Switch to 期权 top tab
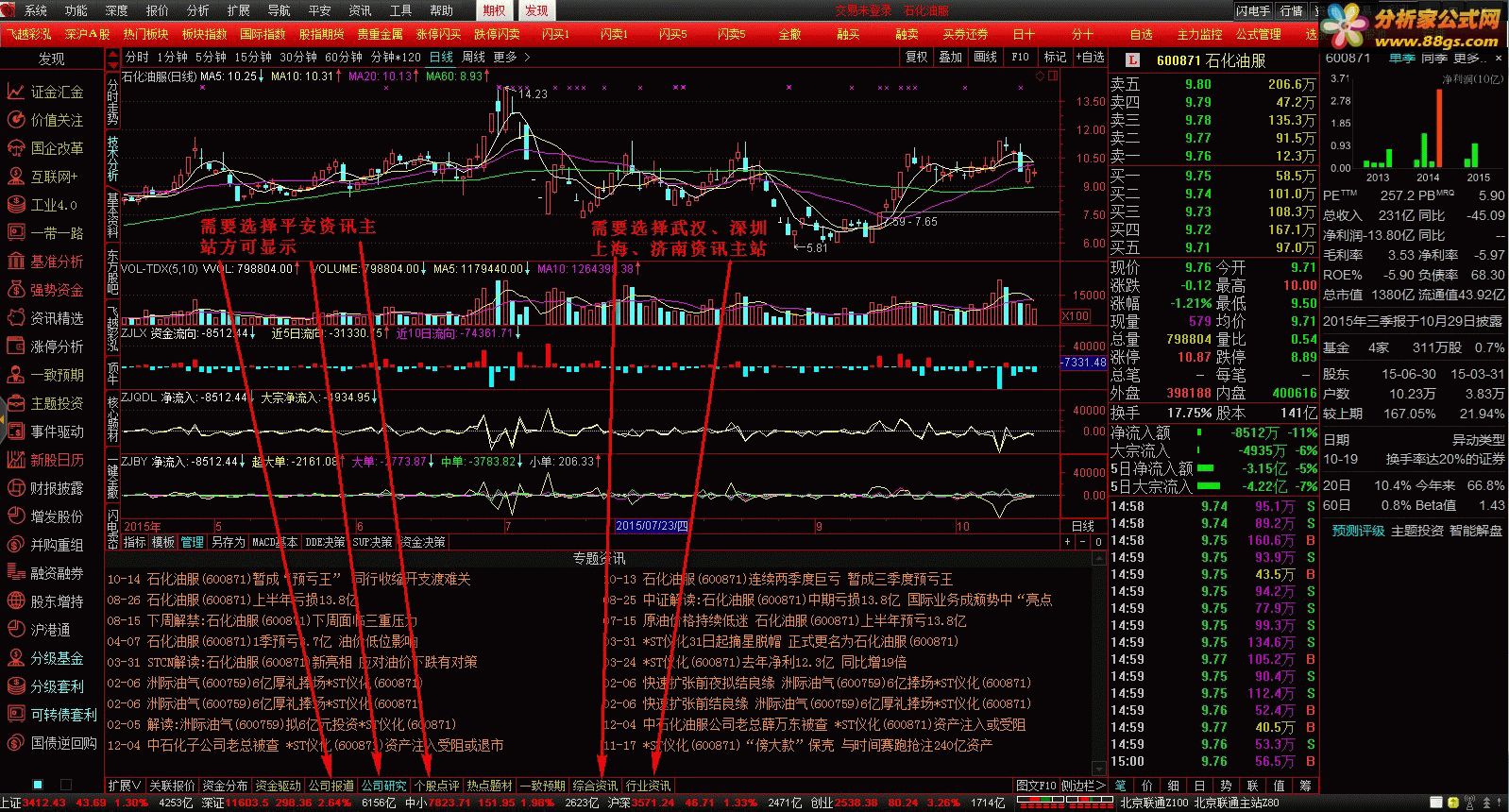Screen dimensions: 1509x812 (x=494, y=10)
